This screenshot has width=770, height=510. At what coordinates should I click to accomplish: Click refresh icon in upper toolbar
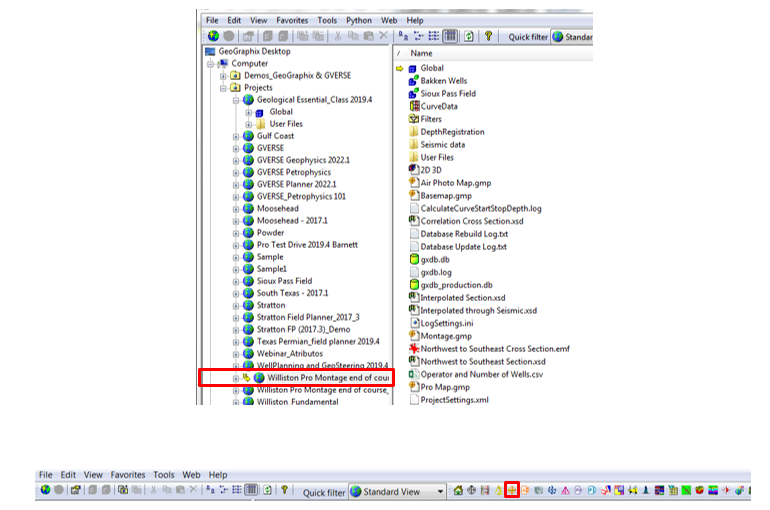[469, 36]
